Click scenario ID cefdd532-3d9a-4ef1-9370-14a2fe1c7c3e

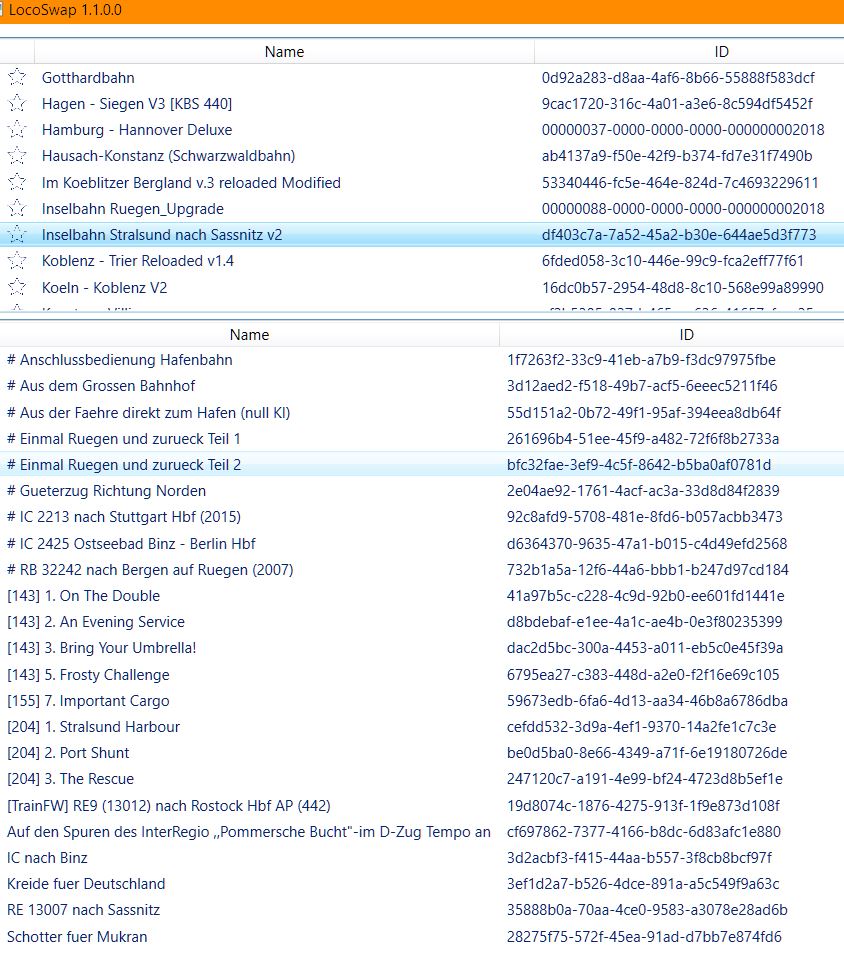[x=641, y=727]
